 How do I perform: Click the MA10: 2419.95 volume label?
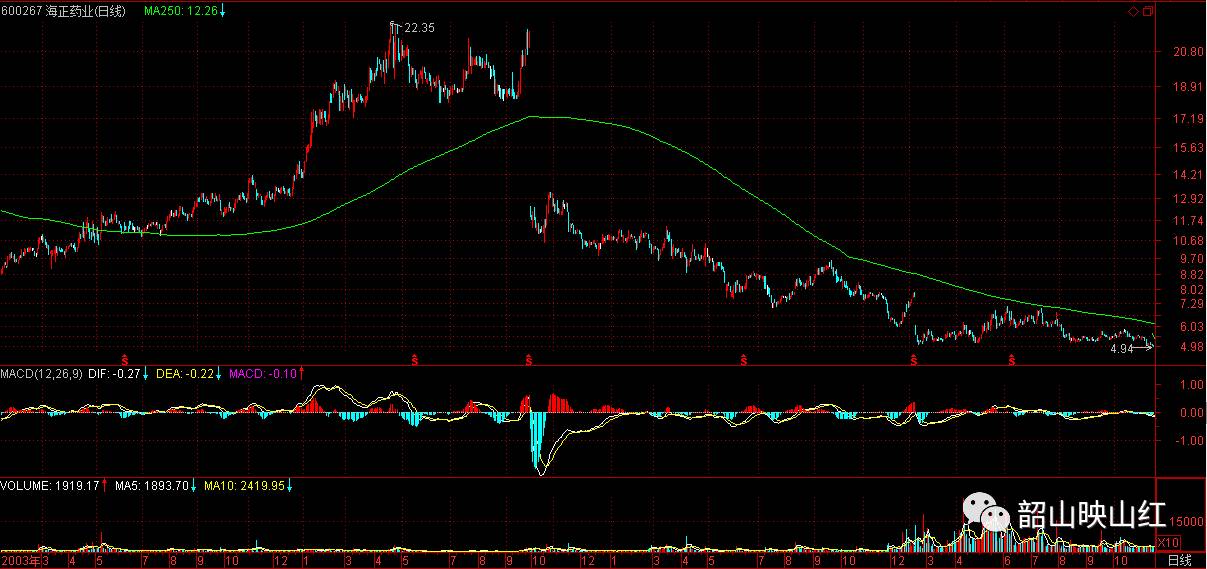coord(244,486)
